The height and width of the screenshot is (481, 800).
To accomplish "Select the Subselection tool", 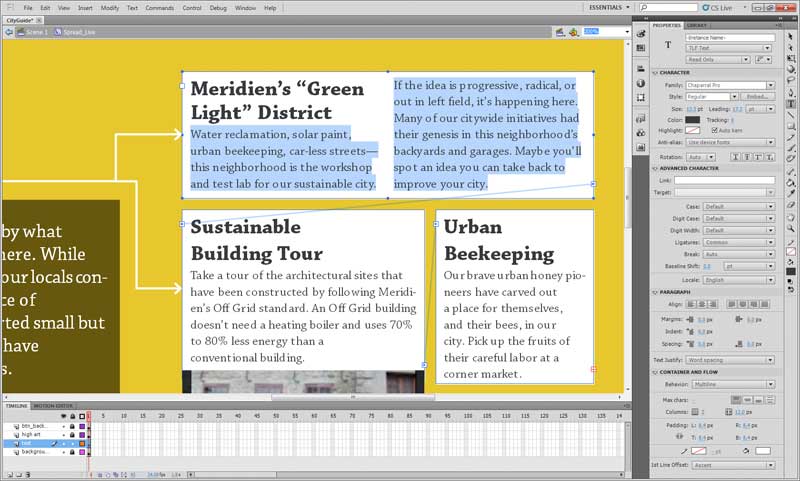I will pos(791,48).
